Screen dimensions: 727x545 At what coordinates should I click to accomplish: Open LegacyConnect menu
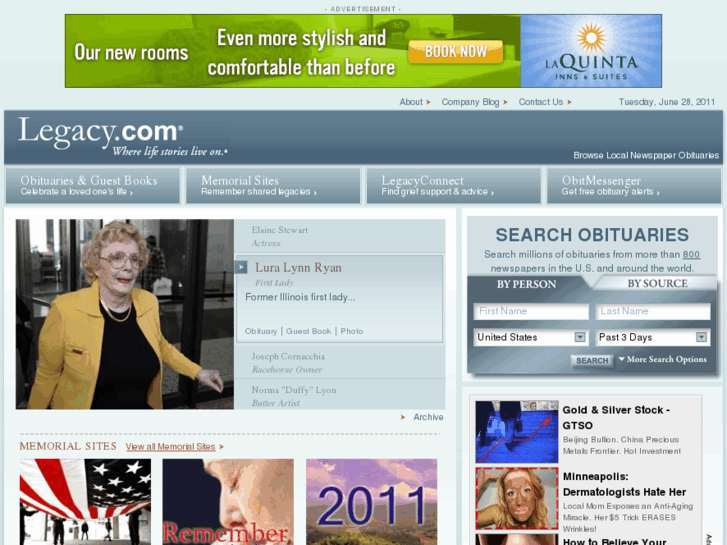click(x=453, y=186)
